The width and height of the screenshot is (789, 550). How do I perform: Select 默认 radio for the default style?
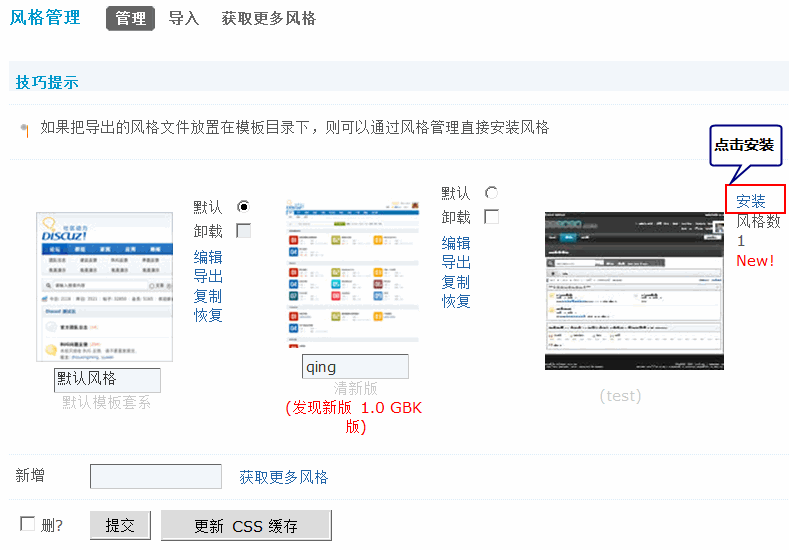[243, 207]
